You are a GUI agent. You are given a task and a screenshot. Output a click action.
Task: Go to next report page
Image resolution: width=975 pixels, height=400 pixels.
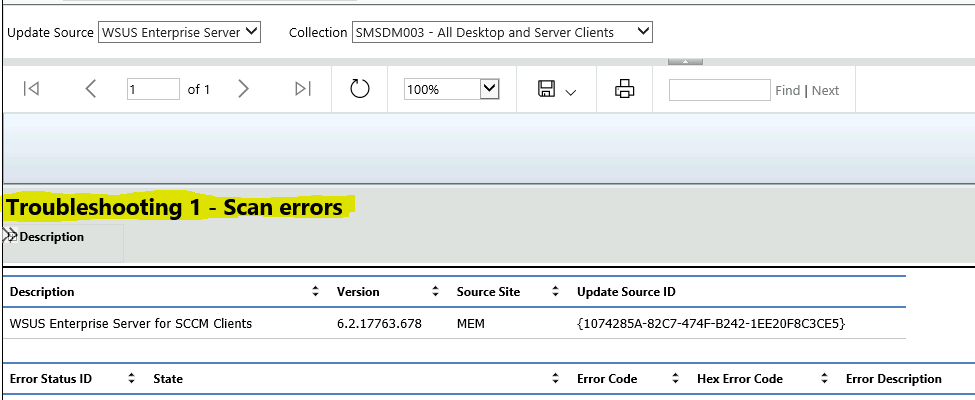243,90
